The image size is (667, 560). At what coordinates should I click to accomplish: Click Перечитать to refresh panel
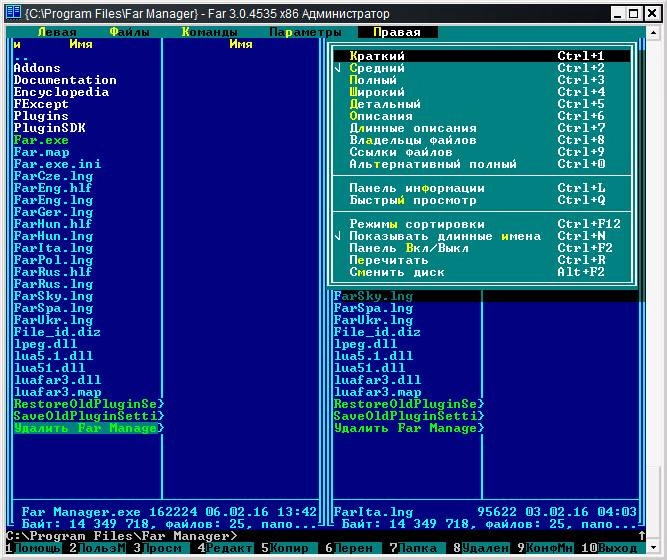pos(482,260)
